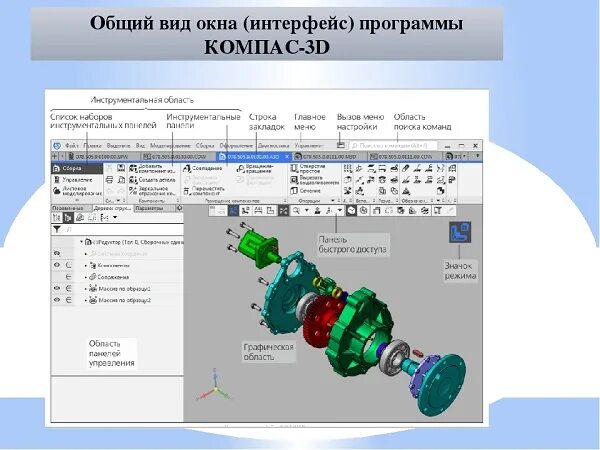Click the triangle icon in Обозначения panel bottom row
This screenshot has height=450, width=600.
pos(406,191)
